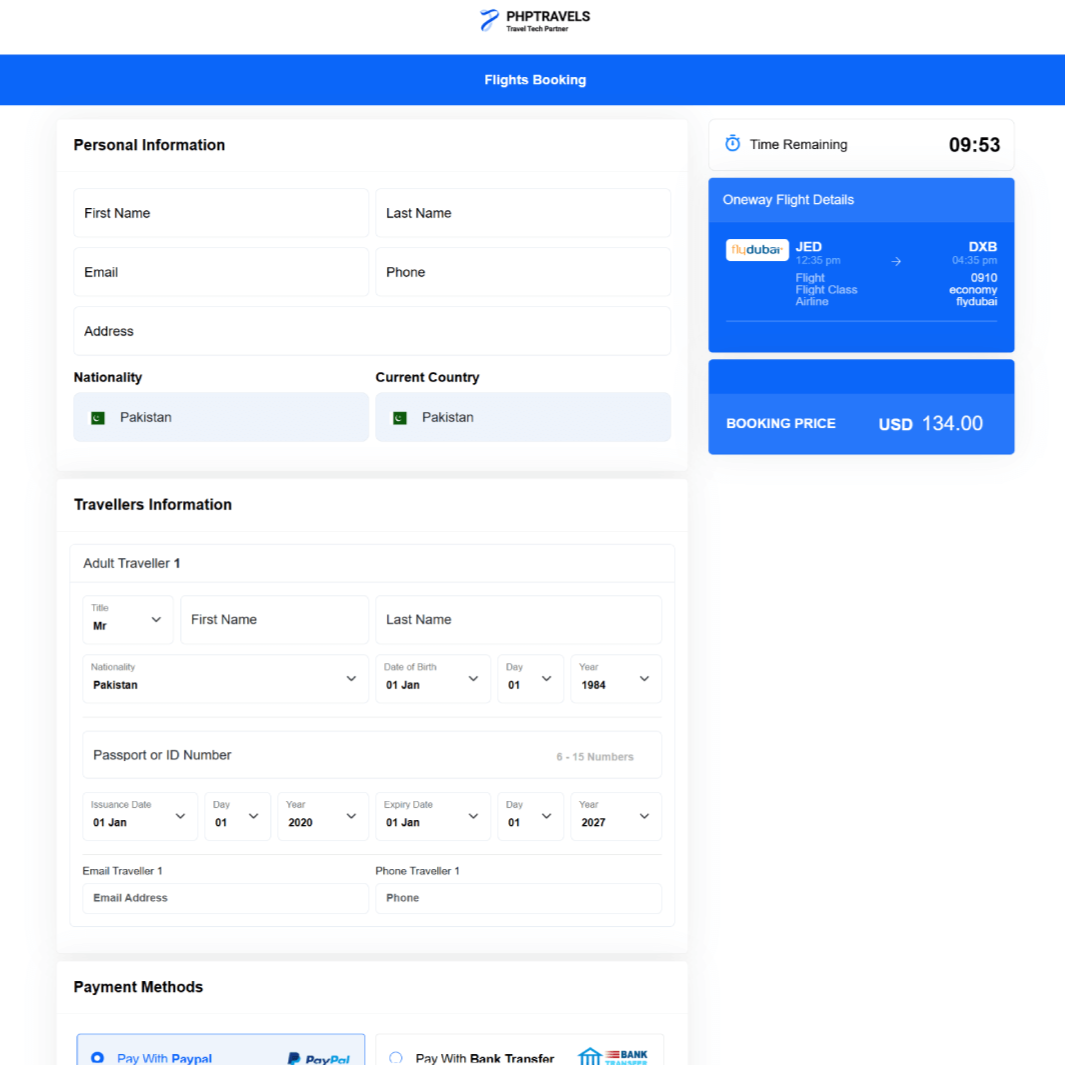Click the stopwatch icon beside Time Remaining

[x=732, y=143]
